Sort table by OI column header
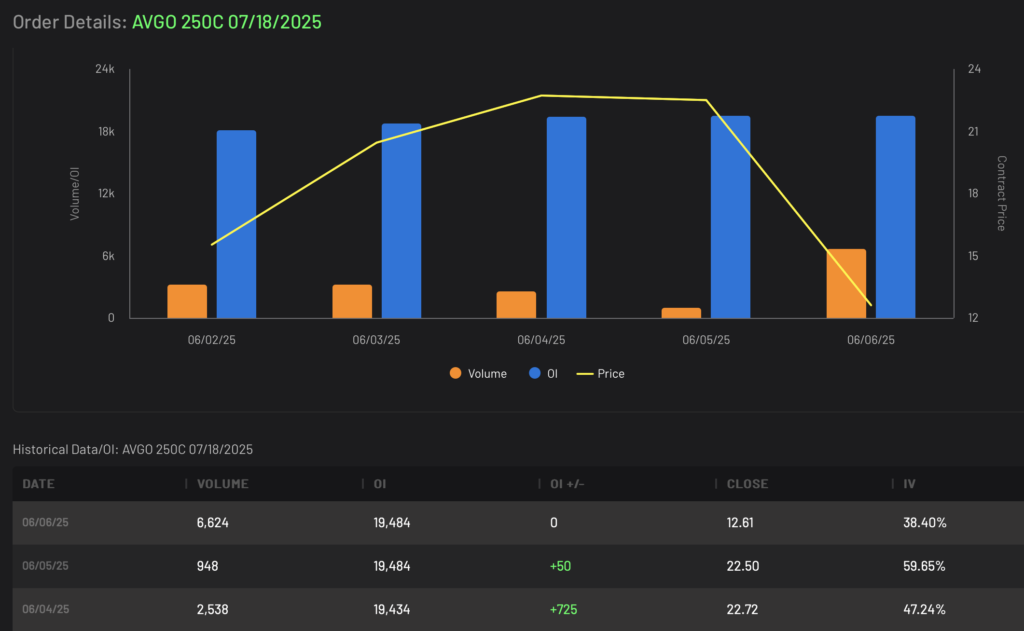The image size is (1024, 631). pyautogui.click(x=379, y=484)
